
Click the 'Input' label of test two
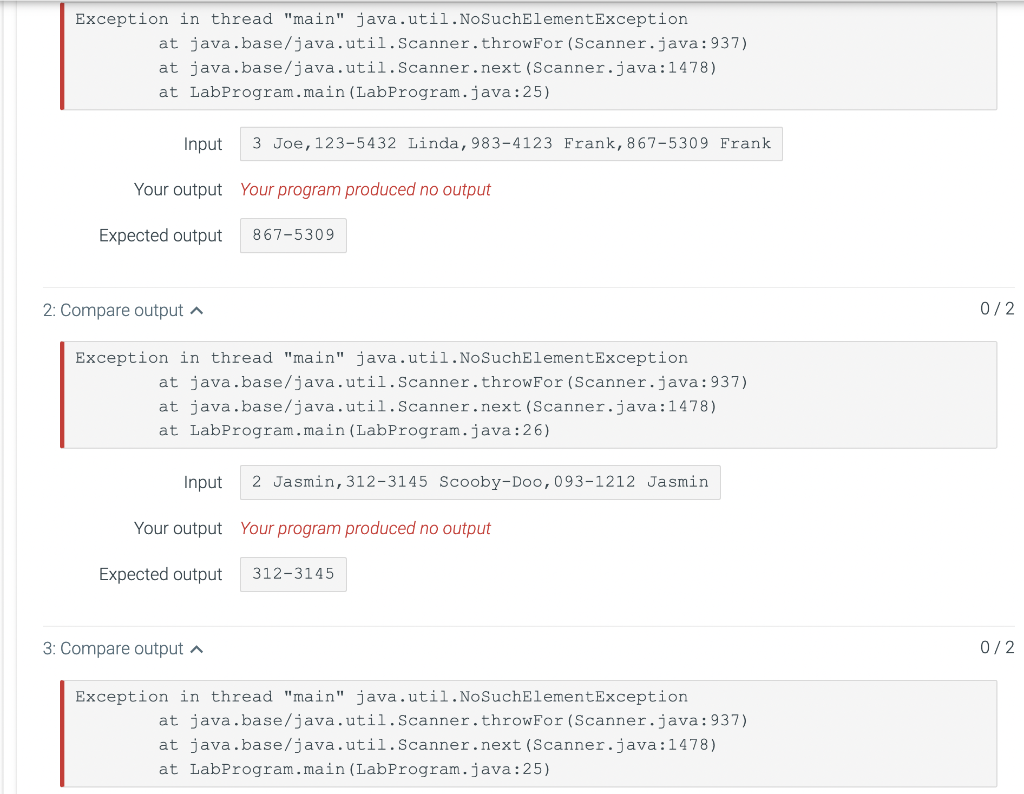click(203, 482)
